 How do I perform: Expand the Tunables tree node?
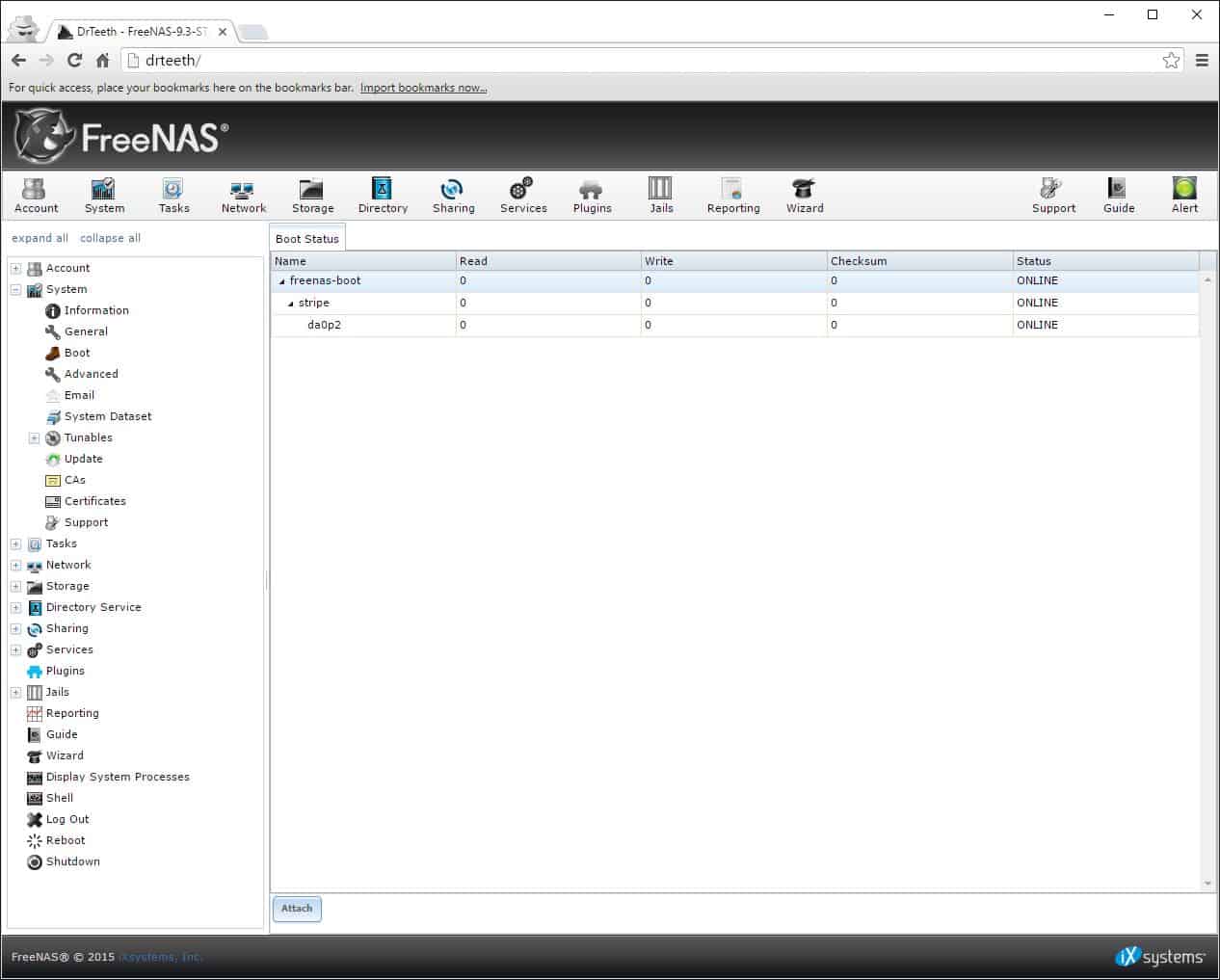click(x=34, y=437)
